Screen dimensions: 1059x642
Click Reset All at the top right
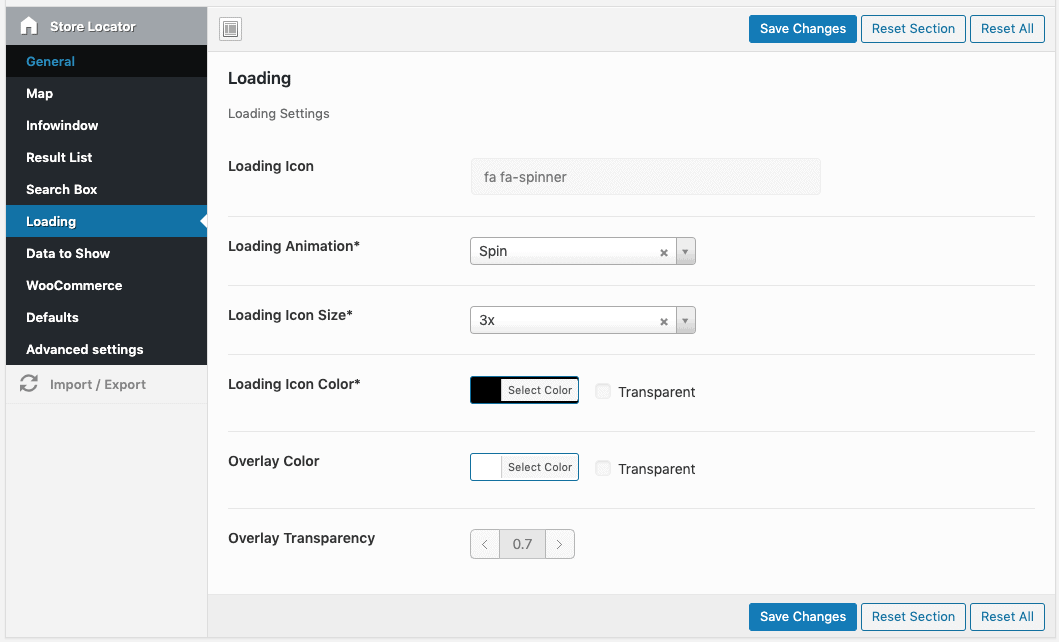[x=1007, y=28]
